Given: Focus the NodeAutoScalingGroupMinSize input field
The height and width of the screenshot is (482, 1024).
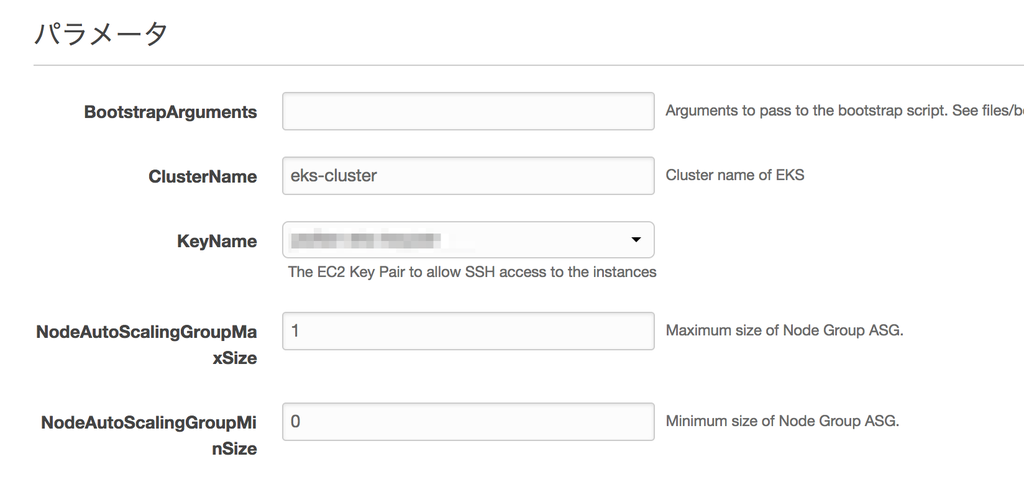Looking at the screenshot, I should (x=468, y=422).
